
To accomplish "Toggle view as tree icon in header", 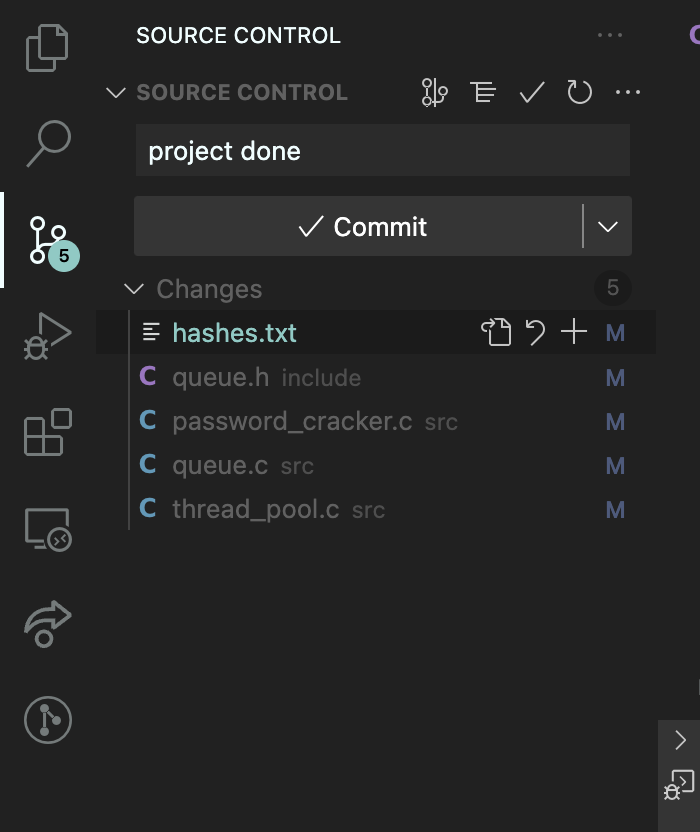I will [x=483, y=92].
